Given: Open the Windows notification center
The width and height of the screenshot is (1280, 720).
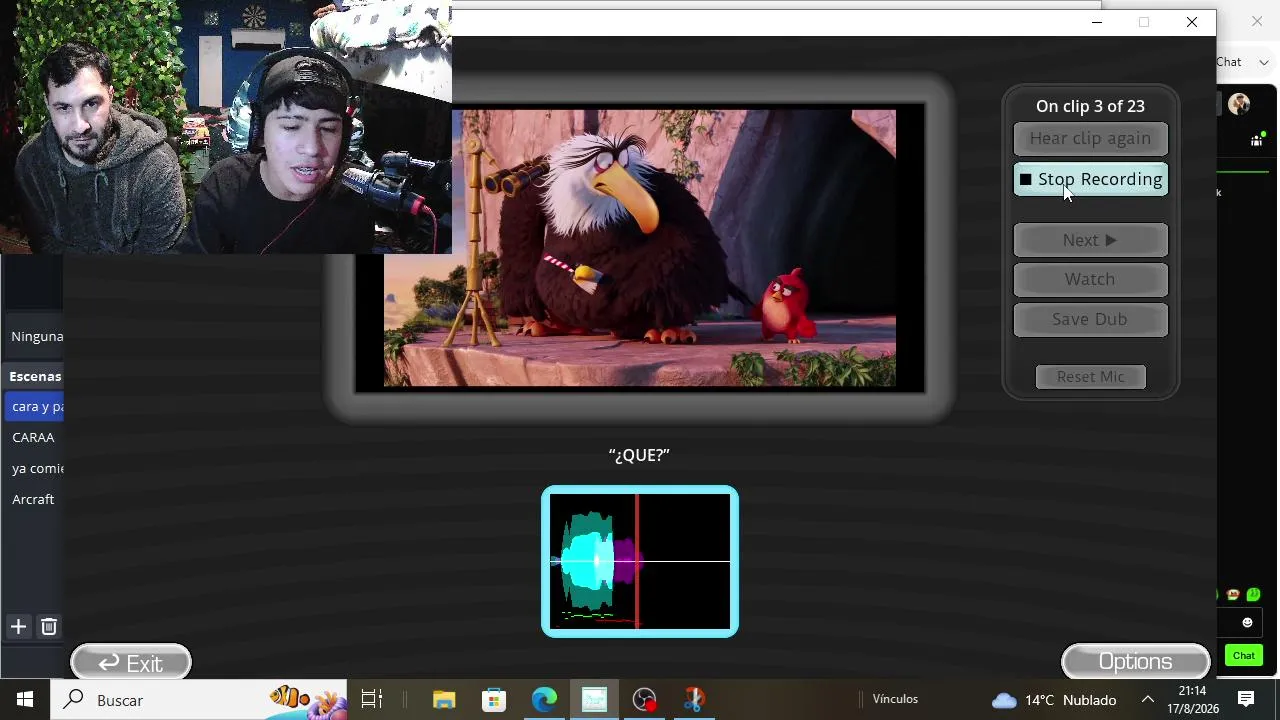Looking at the screenshot, I should click(1246, 700).
